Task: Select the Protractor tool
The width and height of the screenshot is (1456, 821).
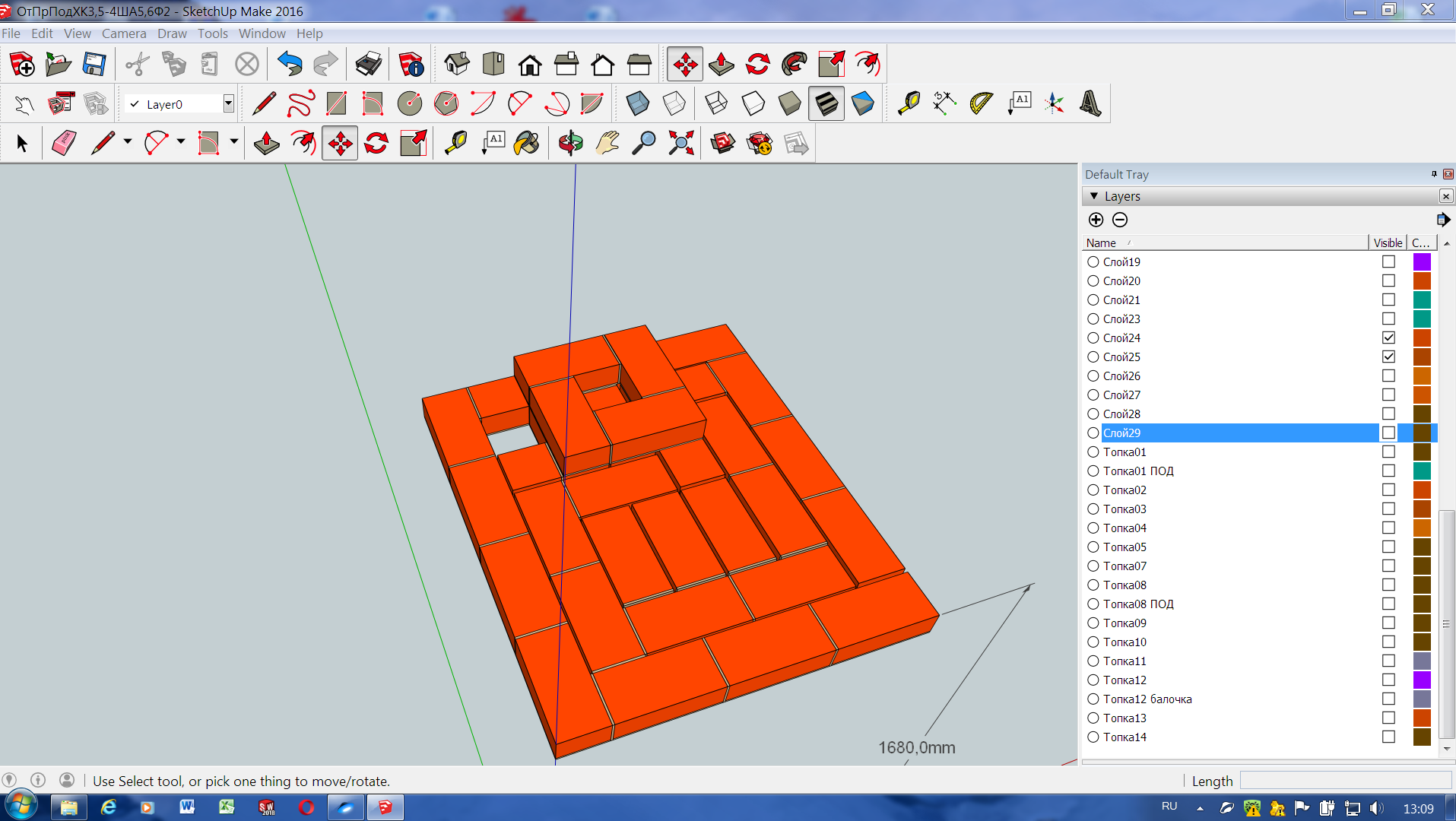Action: [981, 103]
